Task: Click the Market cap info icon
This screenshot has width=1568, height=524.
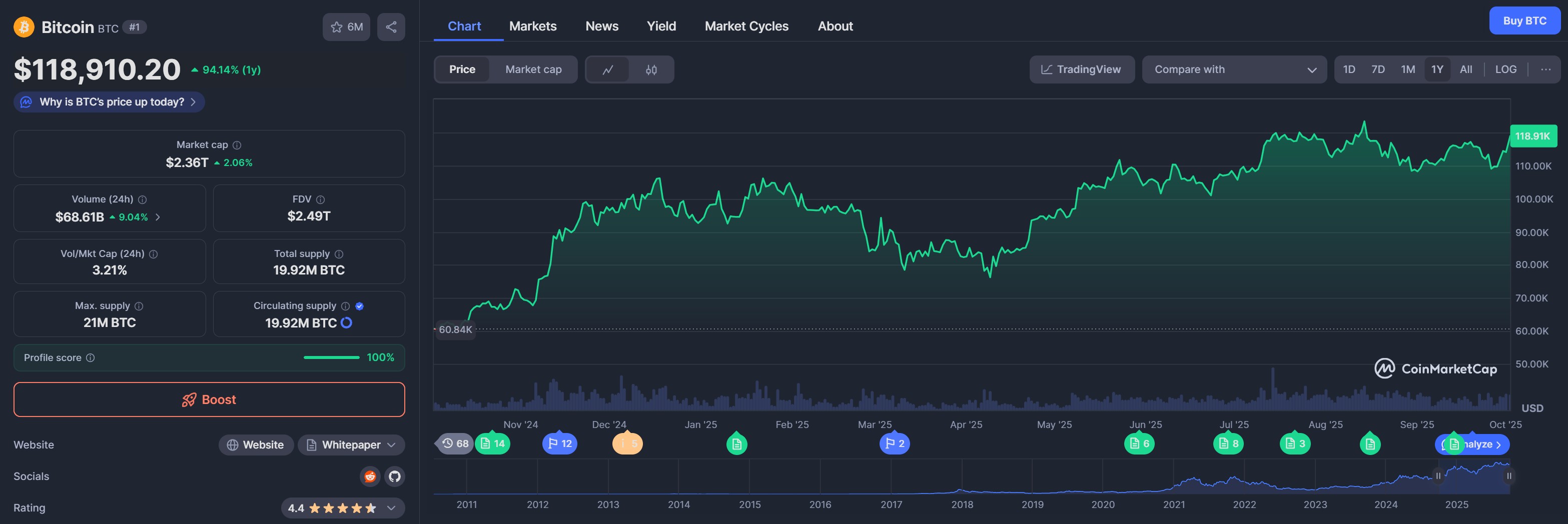Action: click(x=237, y=145)
